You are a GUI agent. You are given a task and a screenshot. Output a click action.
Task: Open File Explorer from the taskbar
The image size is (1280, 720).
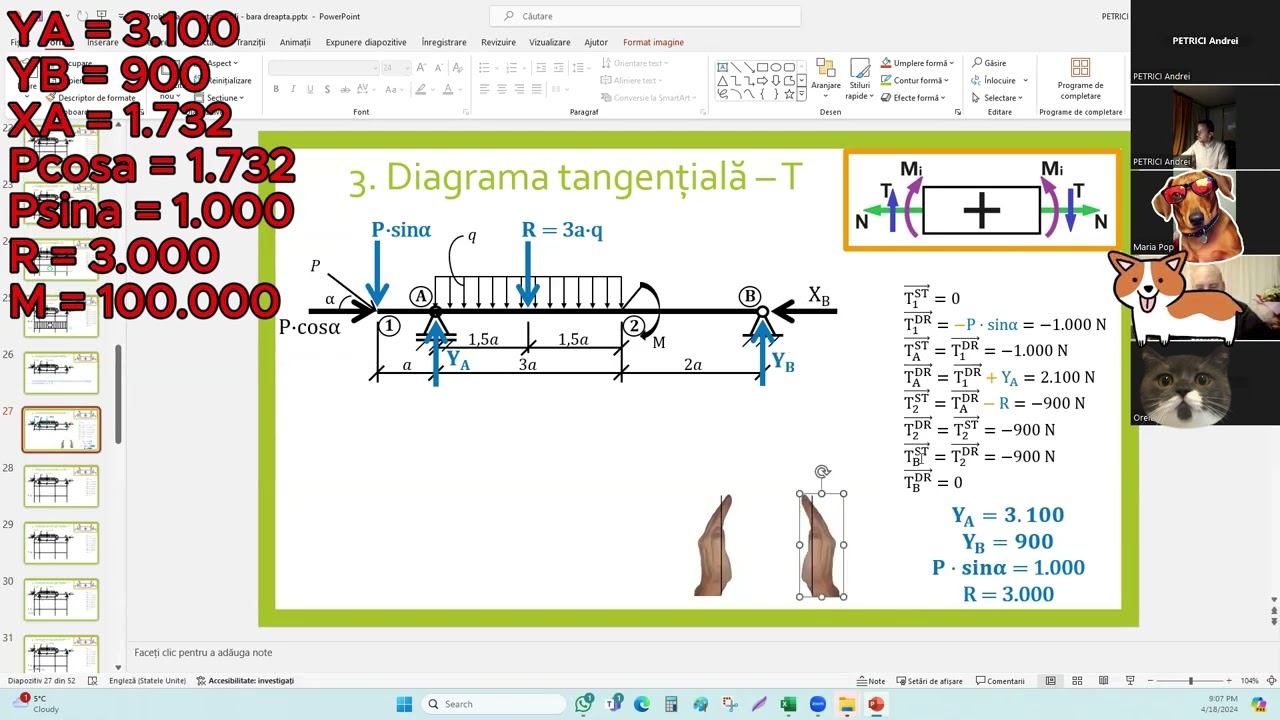click(847, 704)
